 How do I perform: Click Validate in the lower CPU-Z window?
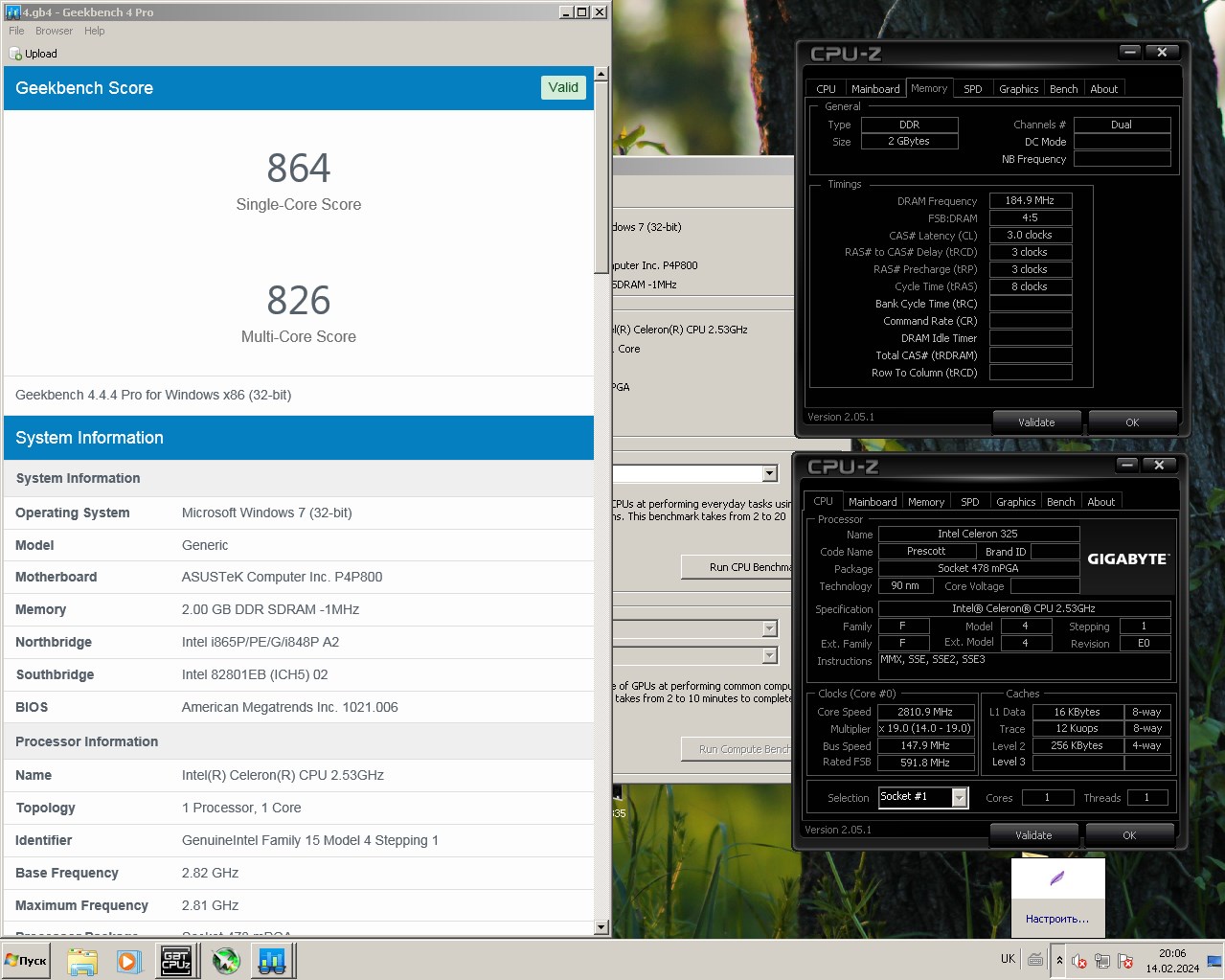pos(1033,835)
